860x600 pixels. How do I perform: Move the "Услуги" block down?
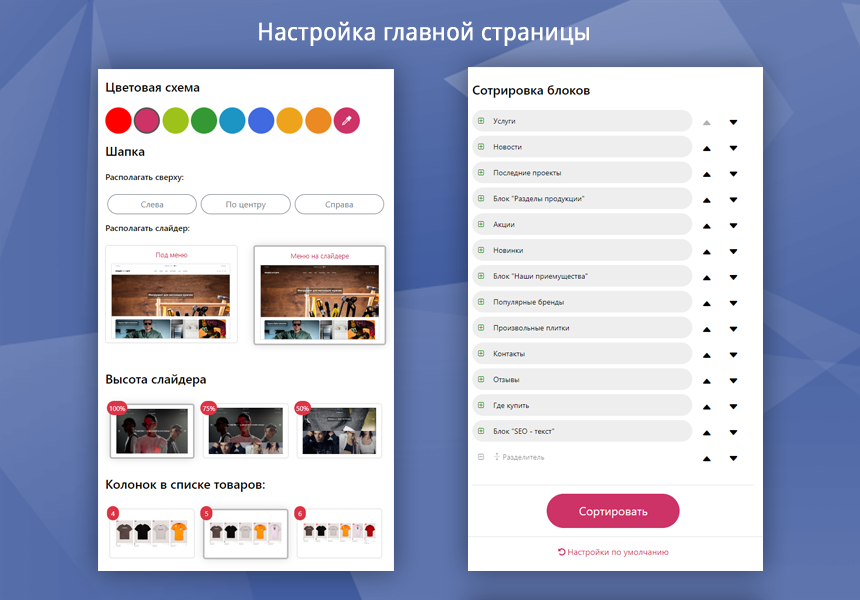(734, 120)
